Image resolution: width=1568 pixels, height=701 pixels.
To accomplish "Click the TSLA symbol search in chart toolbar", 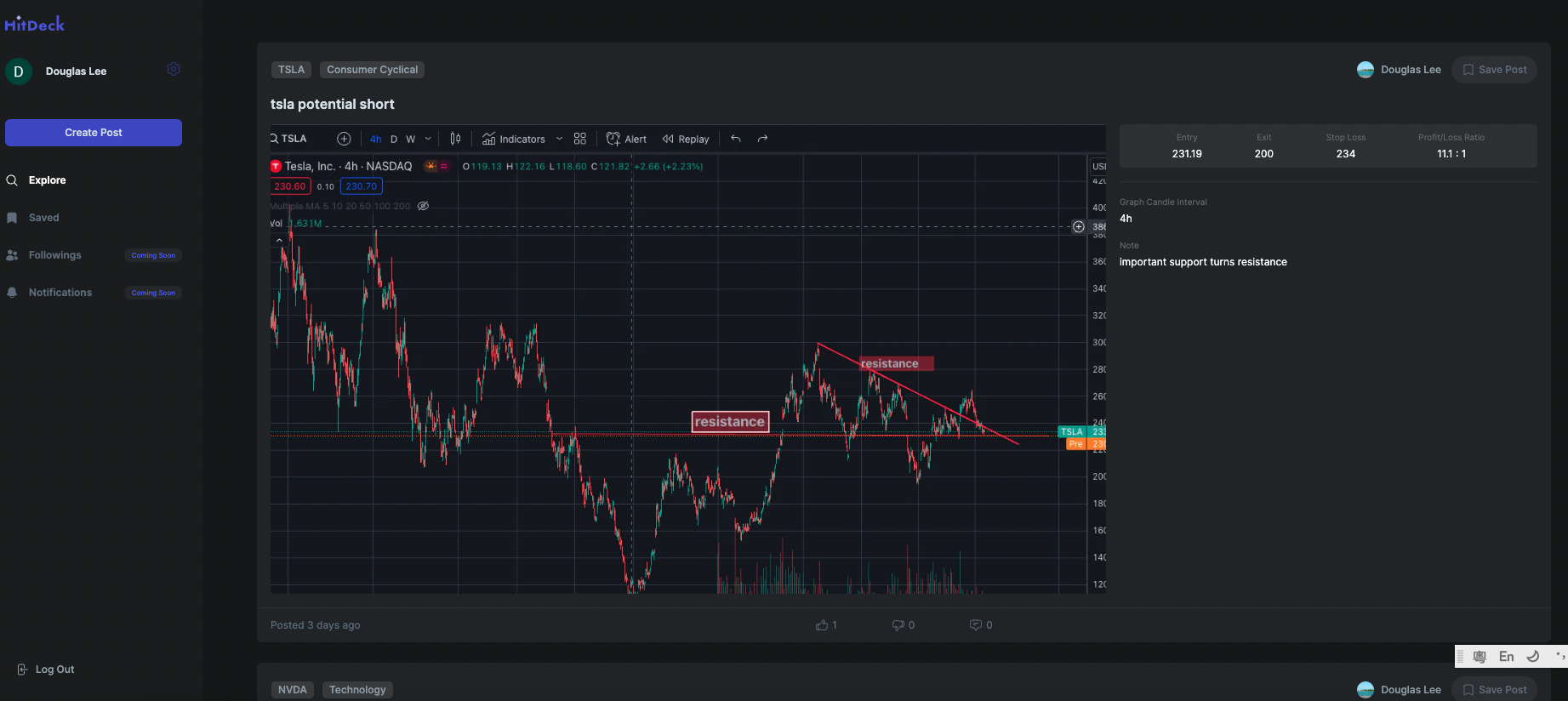I will (289, 139).
